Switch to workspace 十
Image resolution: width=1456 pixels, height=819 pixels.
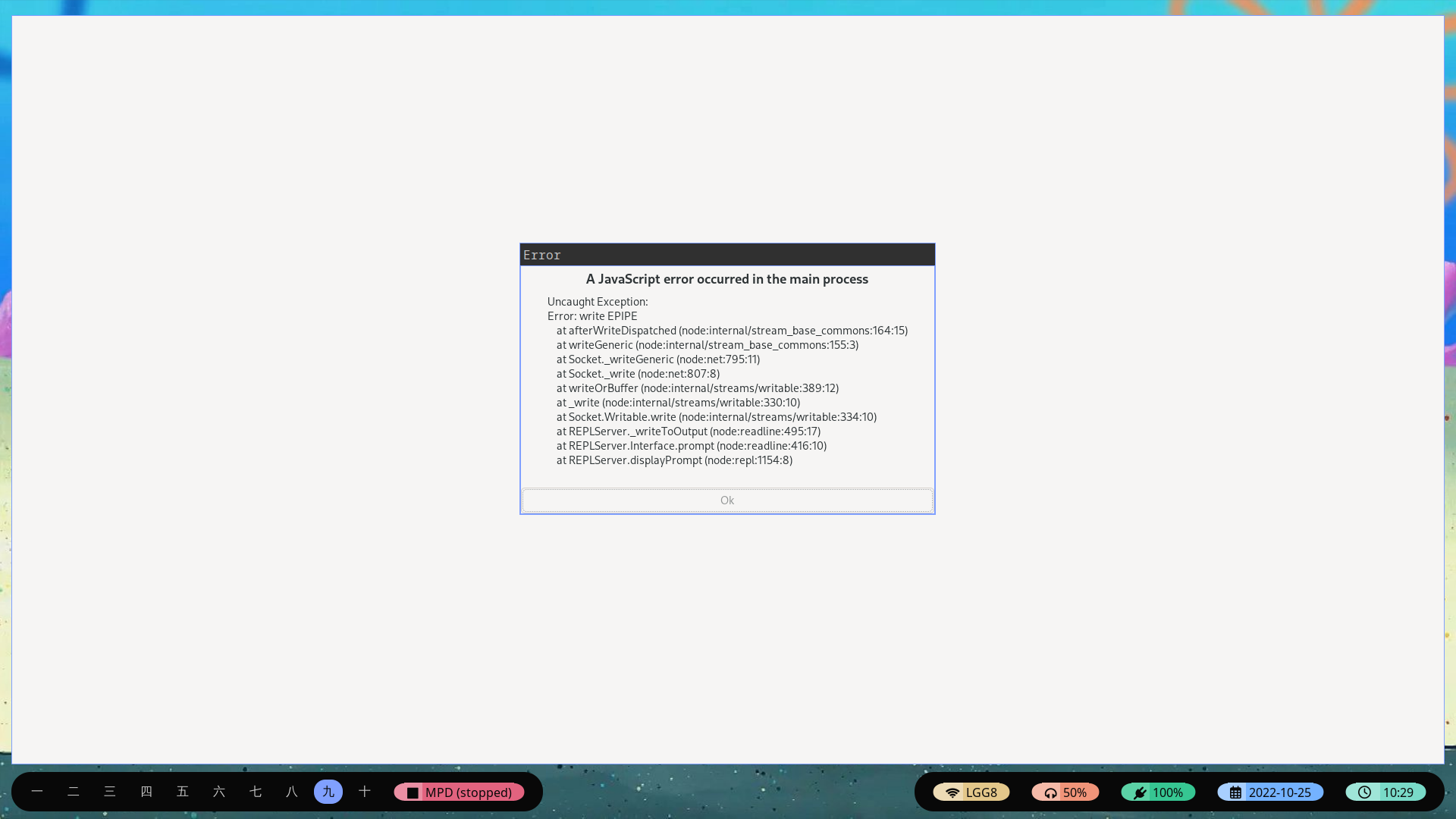[x=365, y=792]
